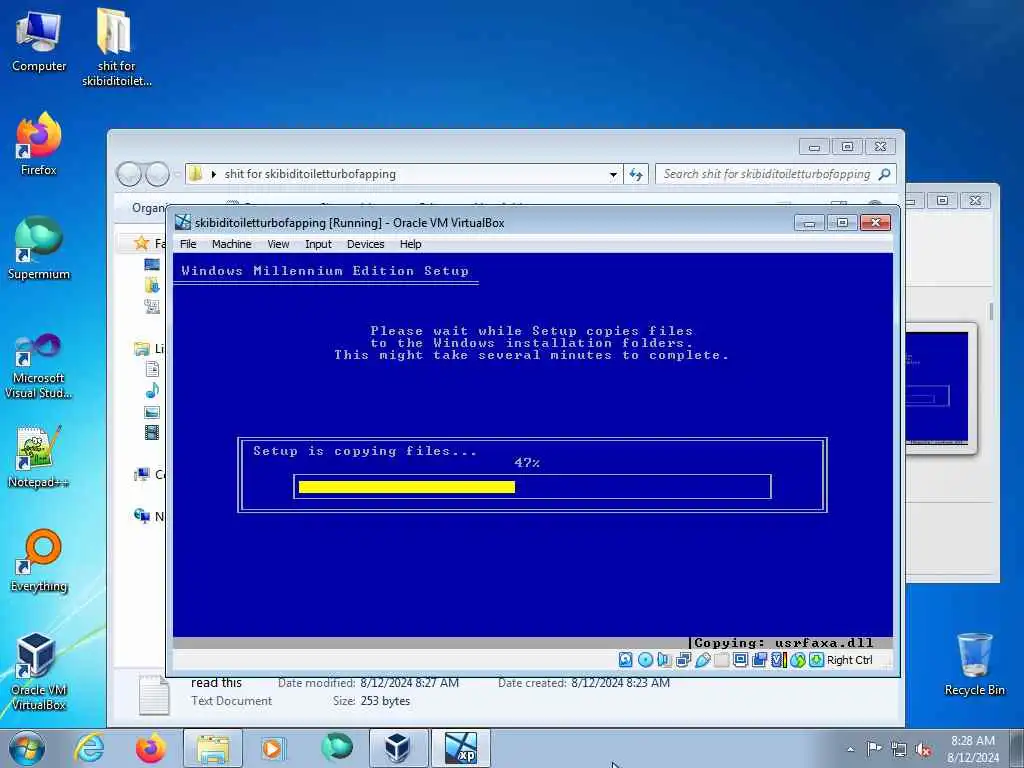The width and height of the screenshot is (1024, 768).
Task: Click the yellow setup copy progress bar
Action: pos(406,487)
